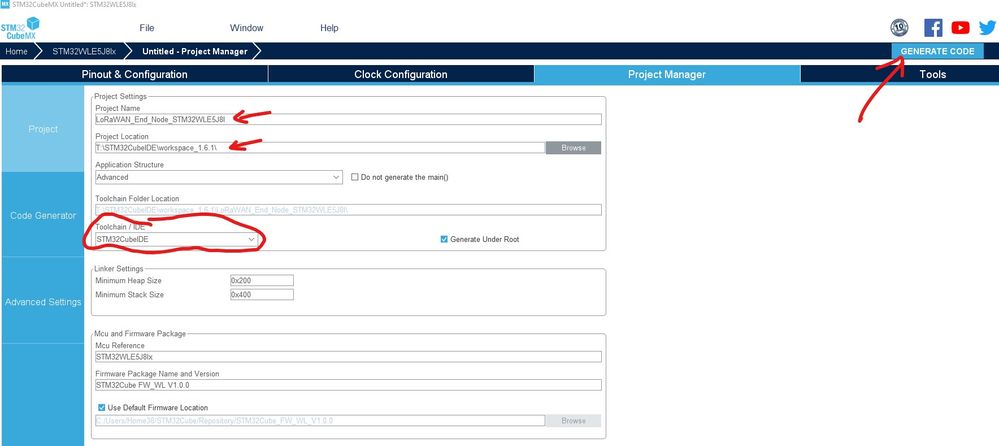Click the Mcu Reference field
This screenshot has height=446, width=999.
[348, 357]
